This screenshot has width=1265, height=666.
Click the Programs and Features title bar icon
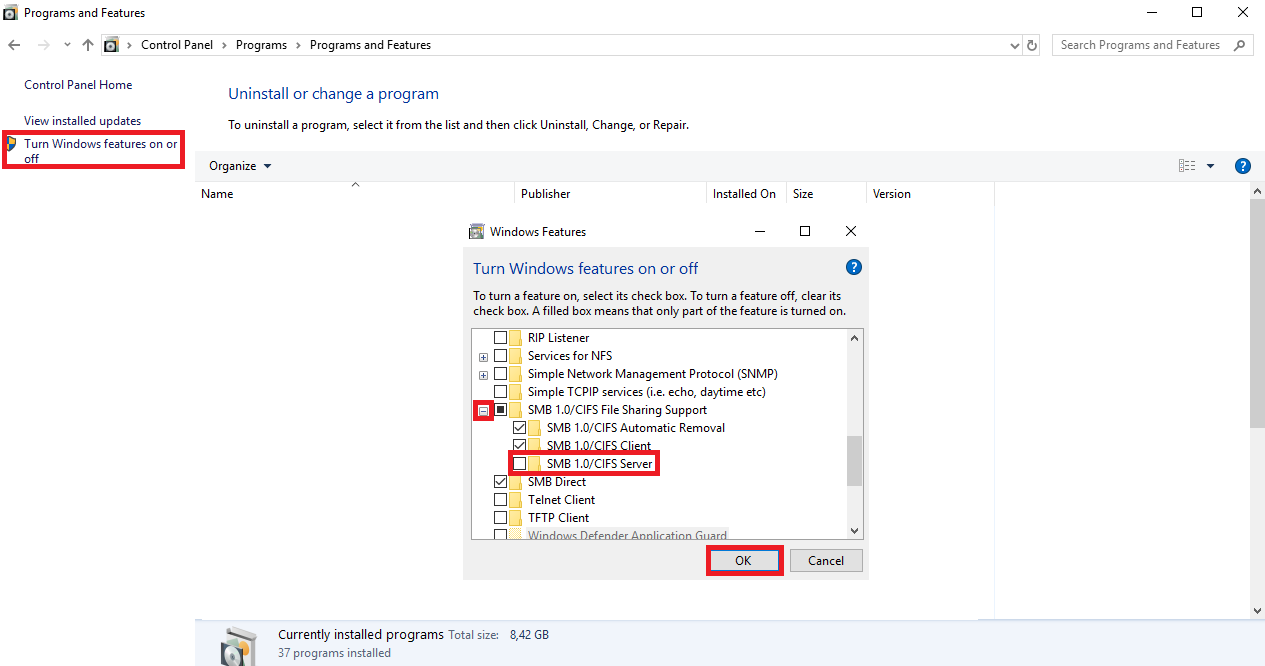point(11,13)
